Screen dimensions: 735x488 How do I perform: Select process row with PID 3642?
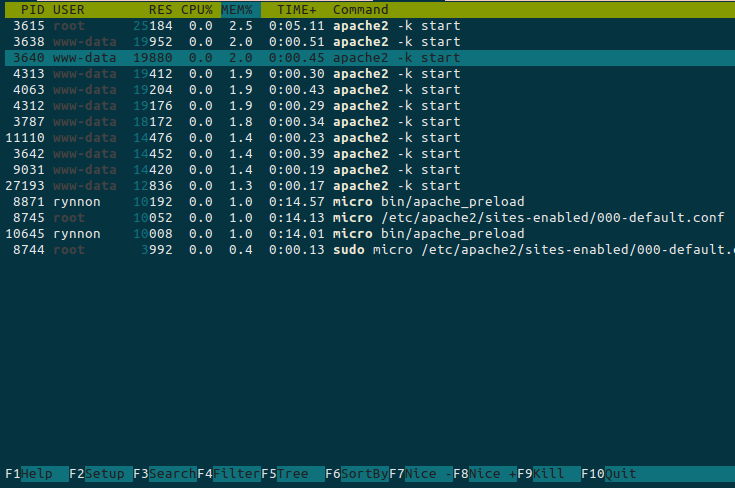pos(370,153)
